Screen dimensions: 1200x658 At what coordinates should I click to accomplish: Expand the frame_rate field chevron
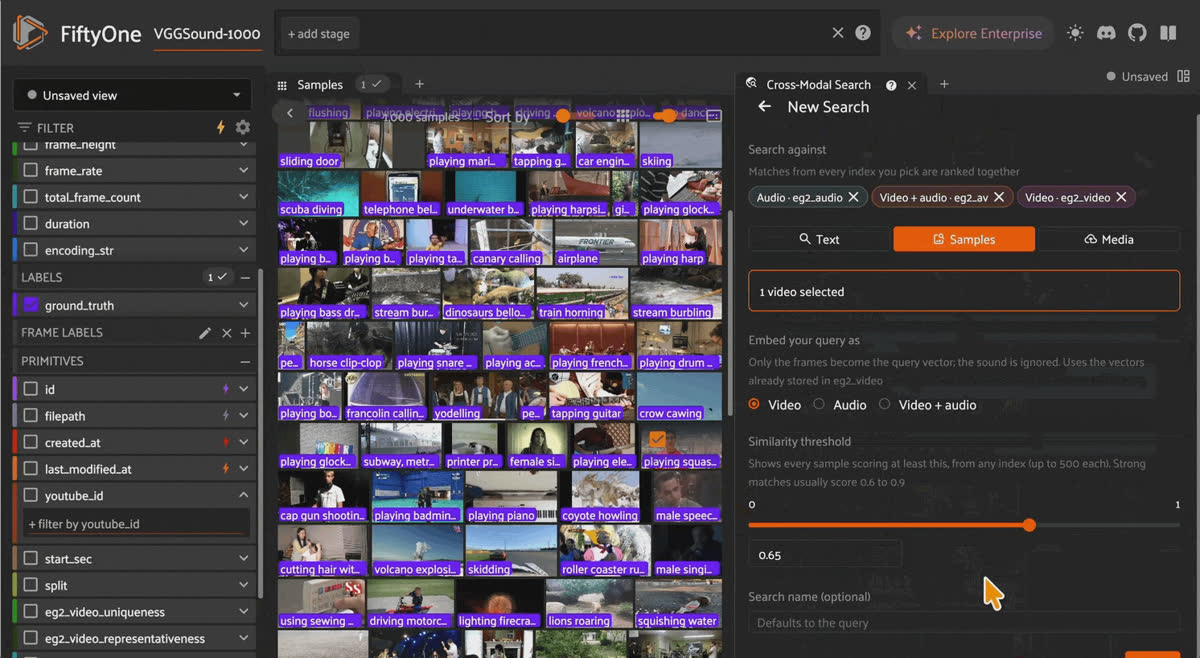(244, 171)
